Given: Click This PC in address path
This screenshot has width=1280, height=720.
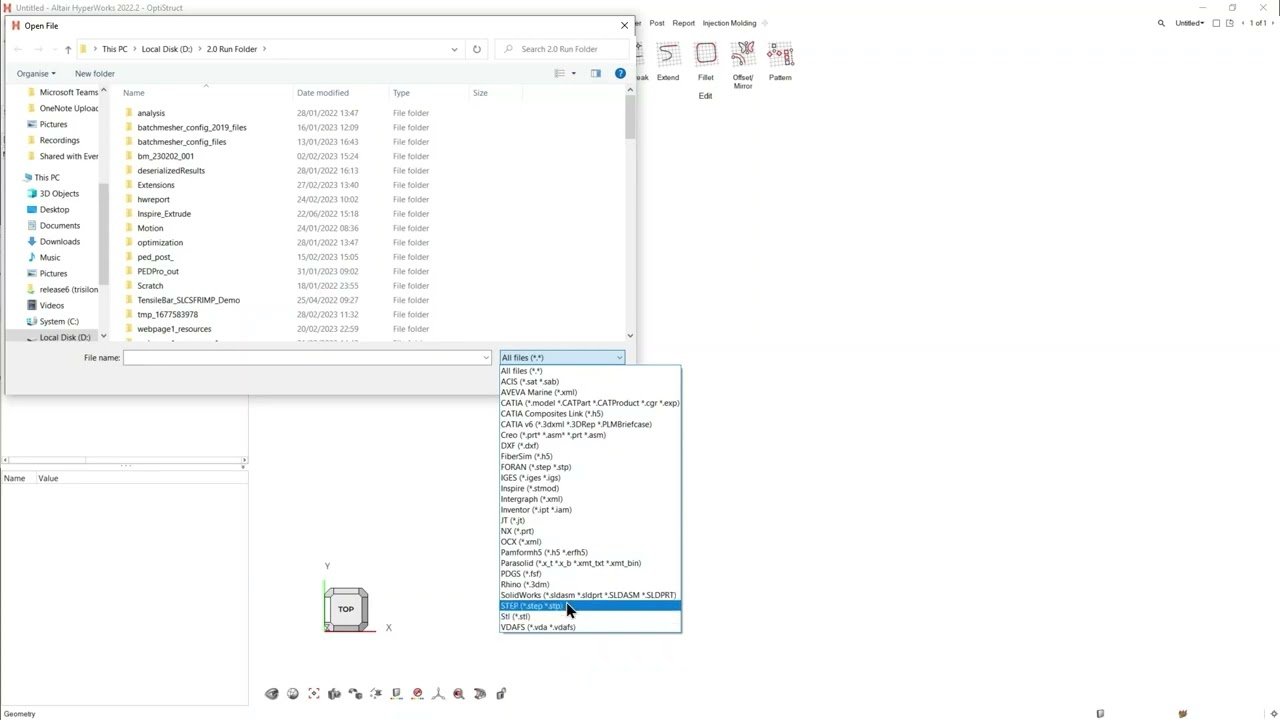Looking at the screenshot, I should coord(115,49).
